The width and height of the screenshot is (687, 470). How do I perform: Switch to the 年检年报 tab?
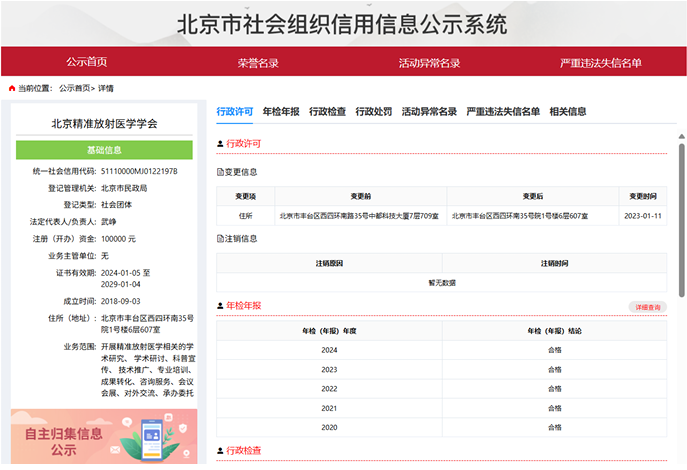tap(281, 111)
